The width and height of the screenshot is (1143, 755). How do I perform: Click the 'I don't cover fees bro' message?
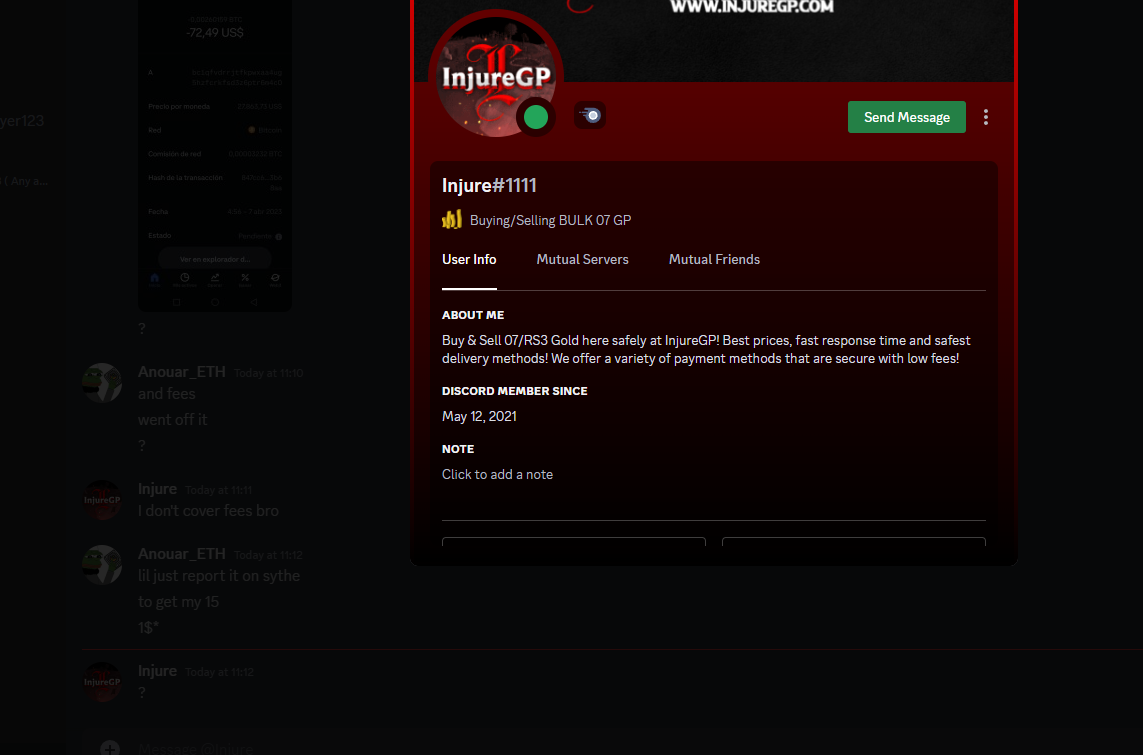click(208, 511)
